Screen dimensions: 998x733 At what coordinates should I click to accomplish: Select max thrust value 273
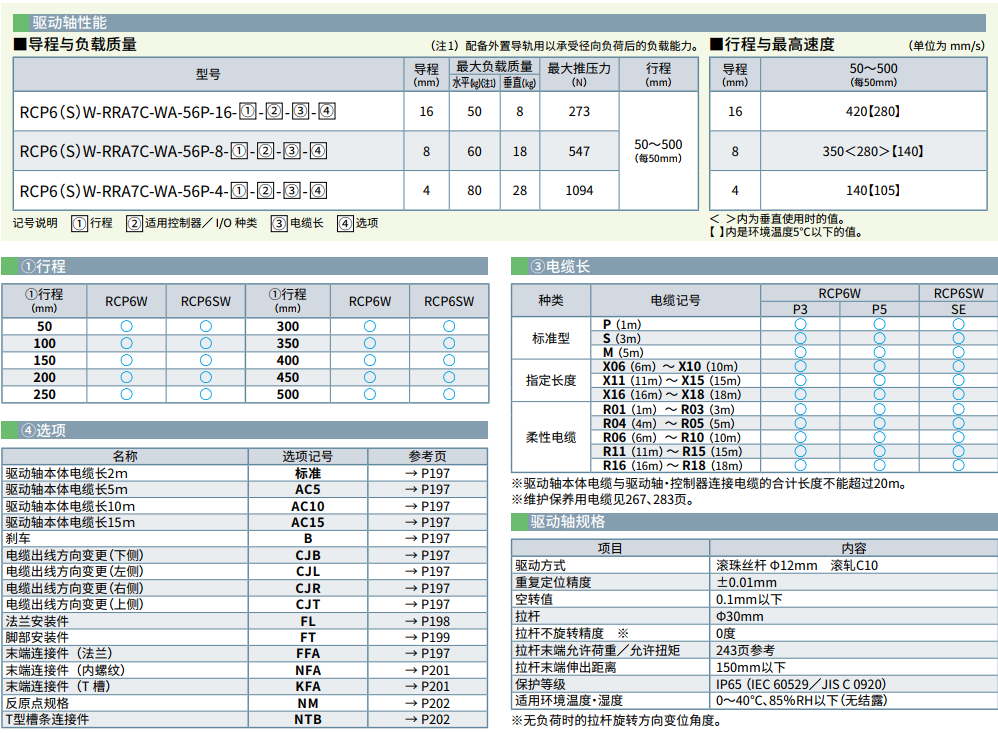[579, 112]
